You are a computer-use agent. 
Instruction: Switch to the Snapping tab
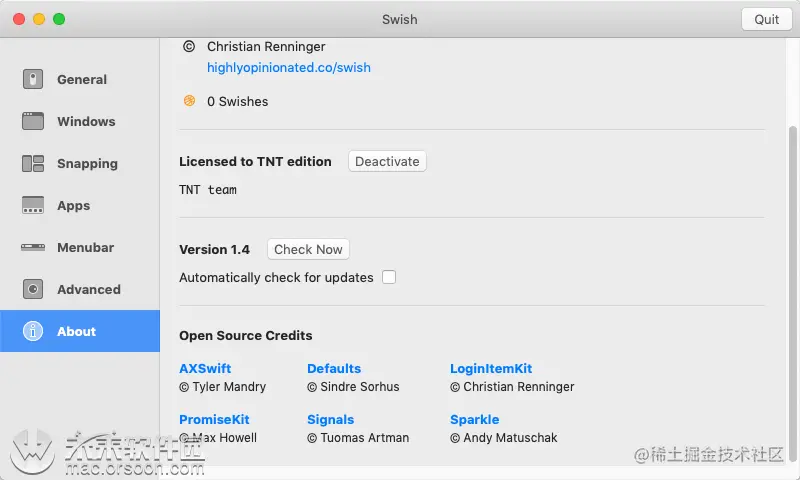[87, 164]
